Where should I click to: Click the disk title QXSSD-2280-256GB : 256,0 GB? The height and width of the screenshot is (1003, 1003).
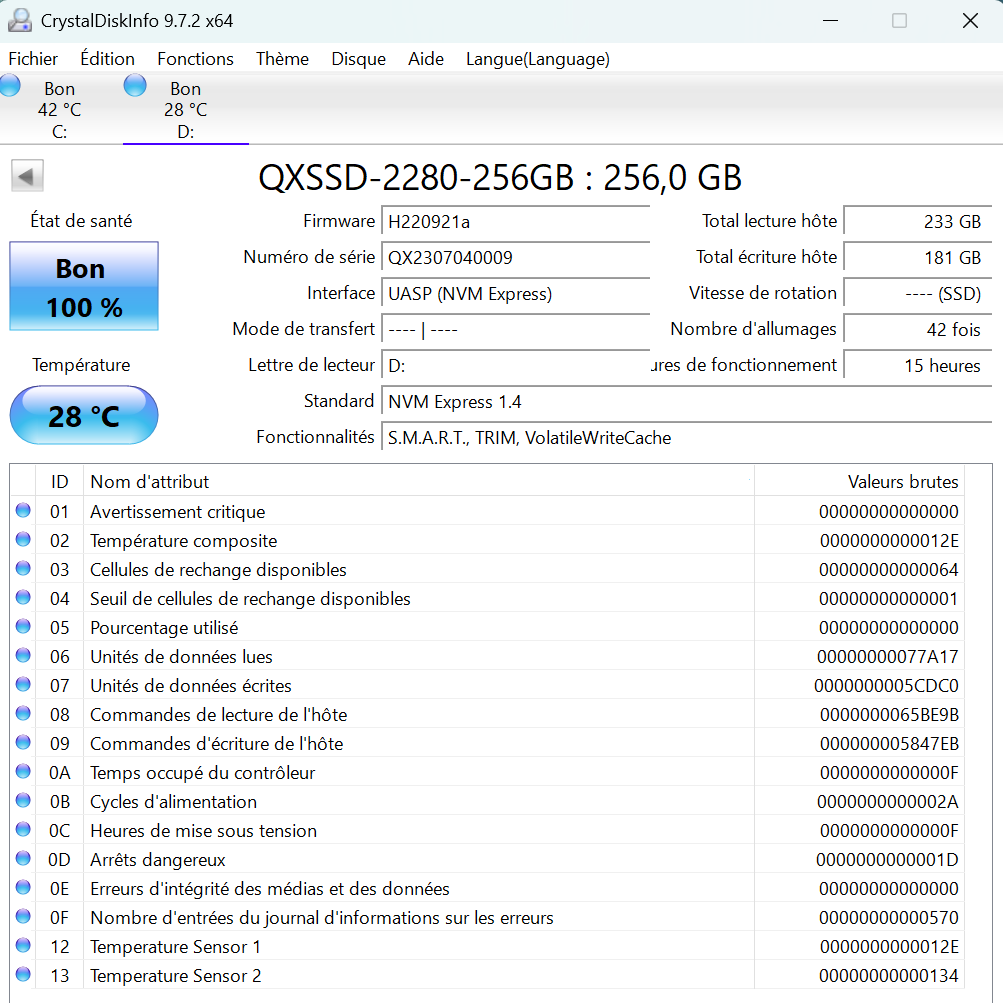500,177
